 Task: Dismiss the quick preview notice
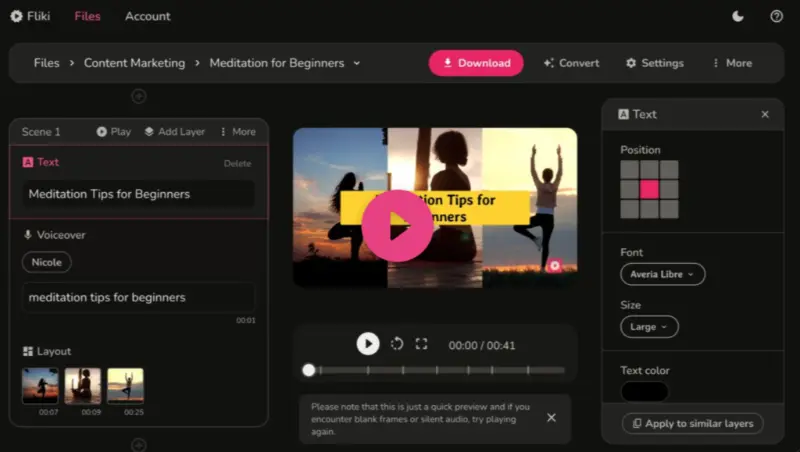point(552,418)
